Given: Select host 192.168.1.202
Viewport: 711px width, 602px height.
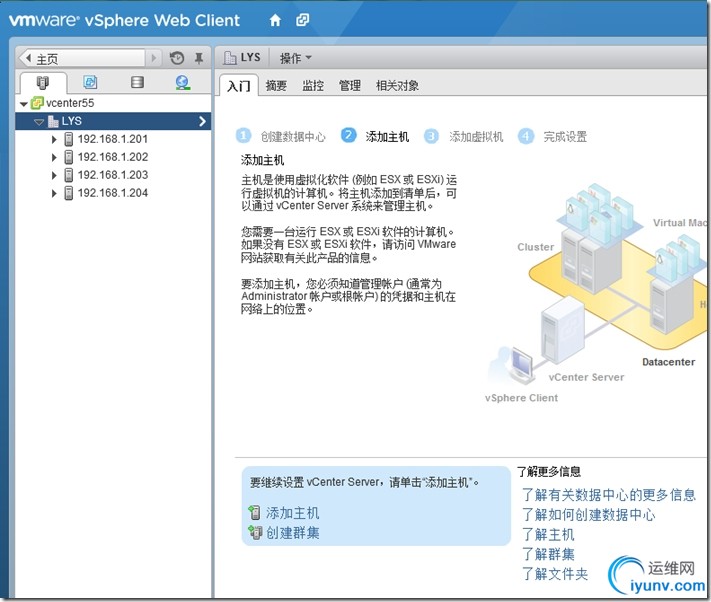Looking at the screenshot, I should click(112, 157).
